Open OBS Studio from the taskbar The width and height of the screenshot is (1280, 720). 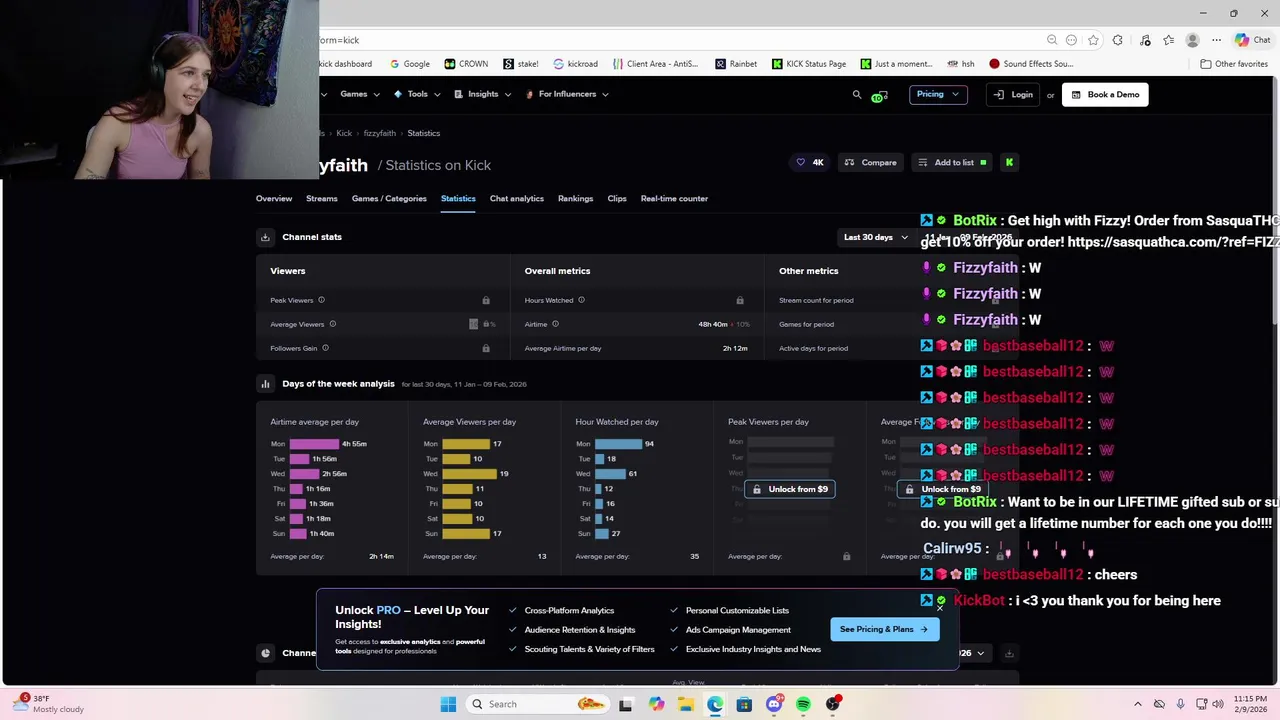pos(833,704)
